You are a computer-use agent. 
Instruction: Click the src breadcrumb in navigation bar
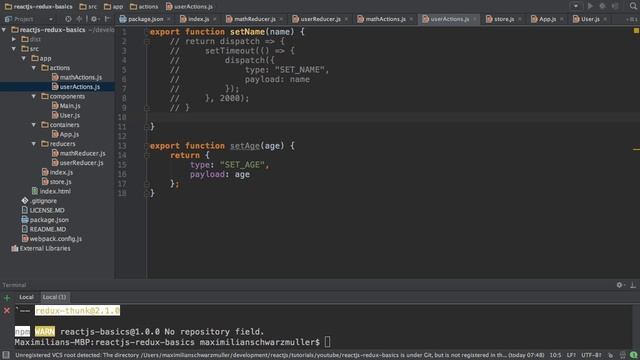point(88,7)
